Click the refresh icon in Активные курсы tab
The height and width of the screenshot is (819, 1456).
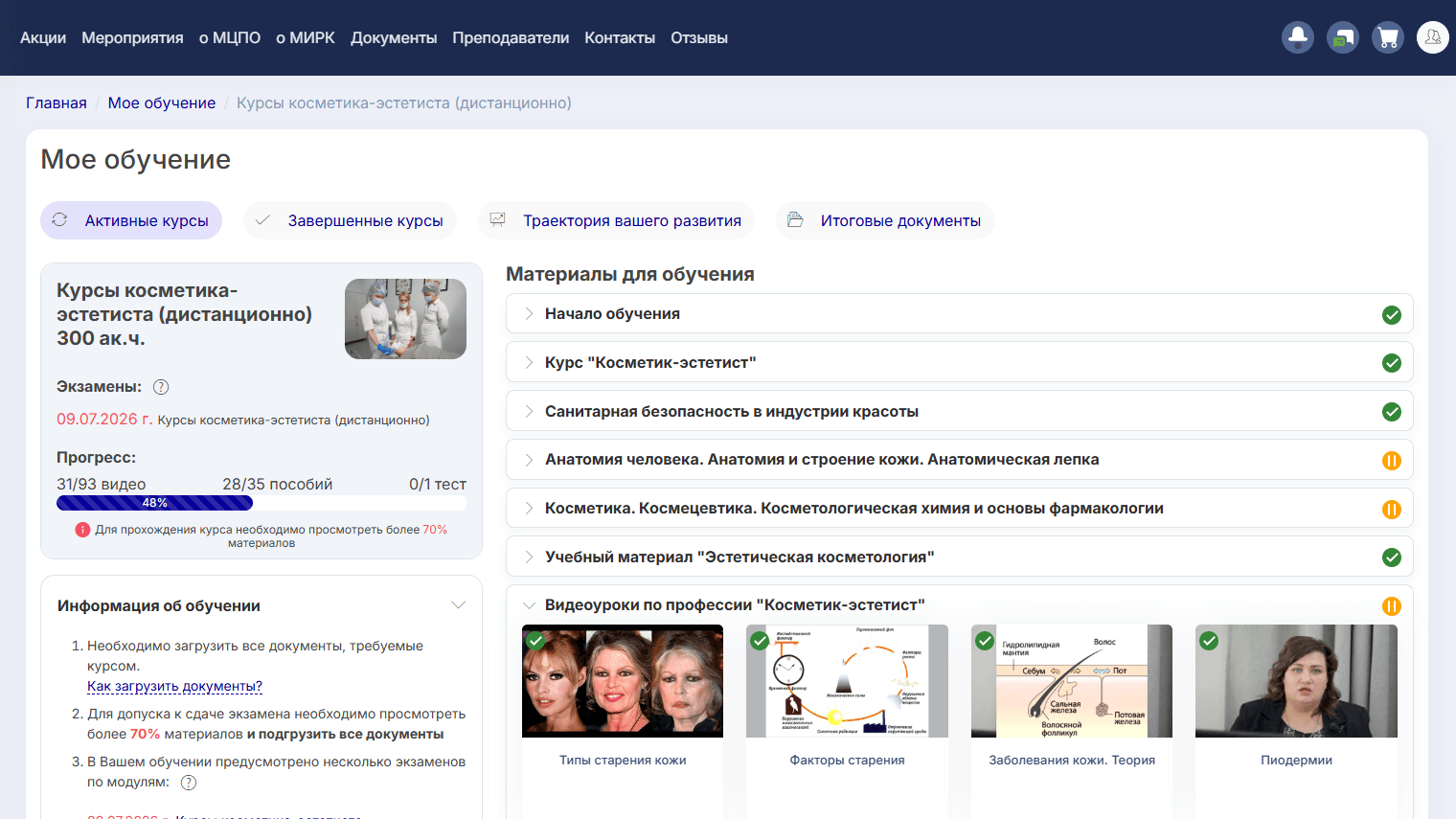click(59, 219)
